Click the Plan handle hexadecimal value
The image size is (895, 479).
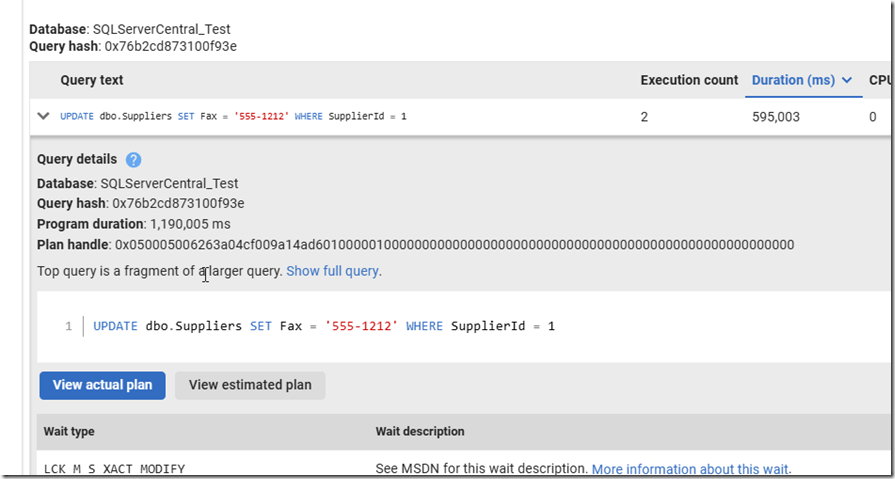coord(454,245)
